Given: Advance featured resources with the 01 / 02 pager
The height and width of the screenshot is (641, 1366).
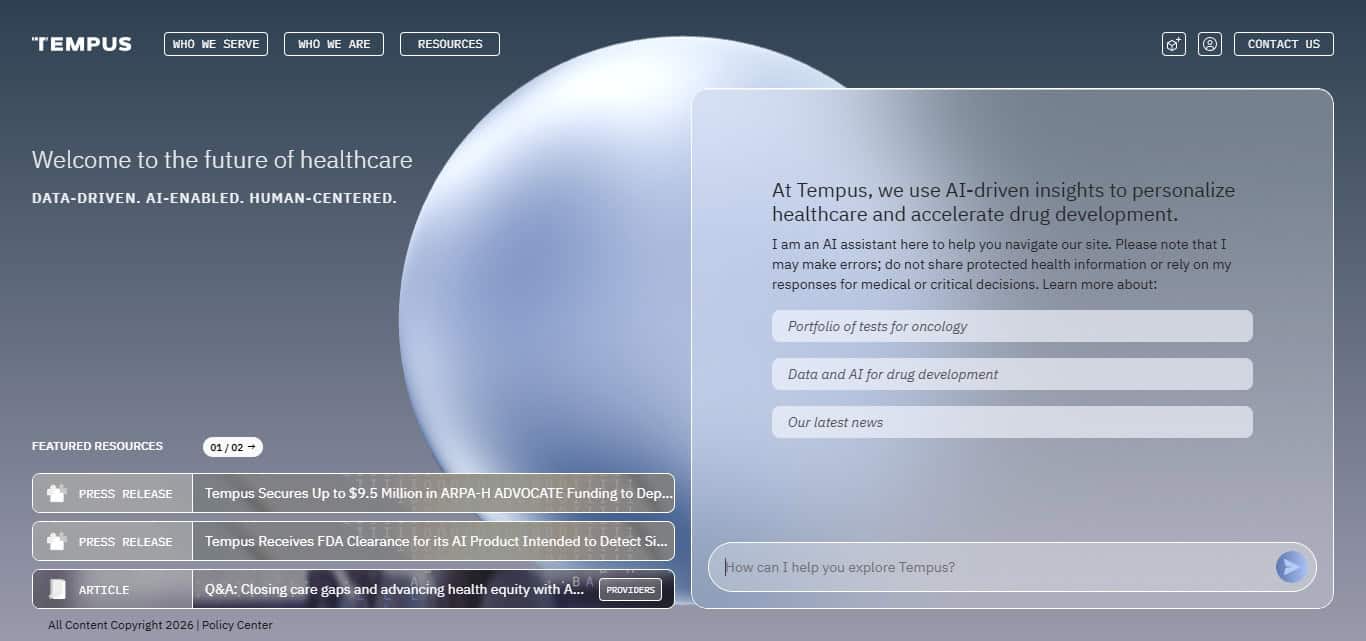Looking at the screenshot, I should (233, 447).
